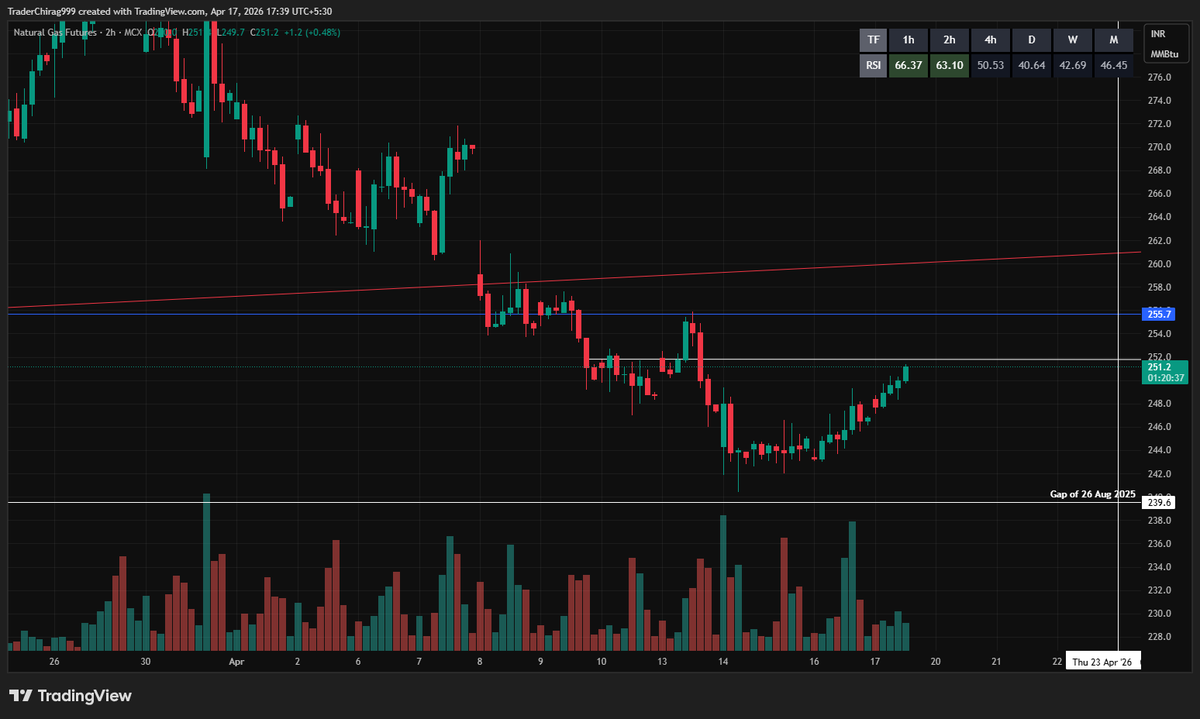Click the RSI row label cell
This screenshot has height=719, width=1200.
(x=873, y=66)
